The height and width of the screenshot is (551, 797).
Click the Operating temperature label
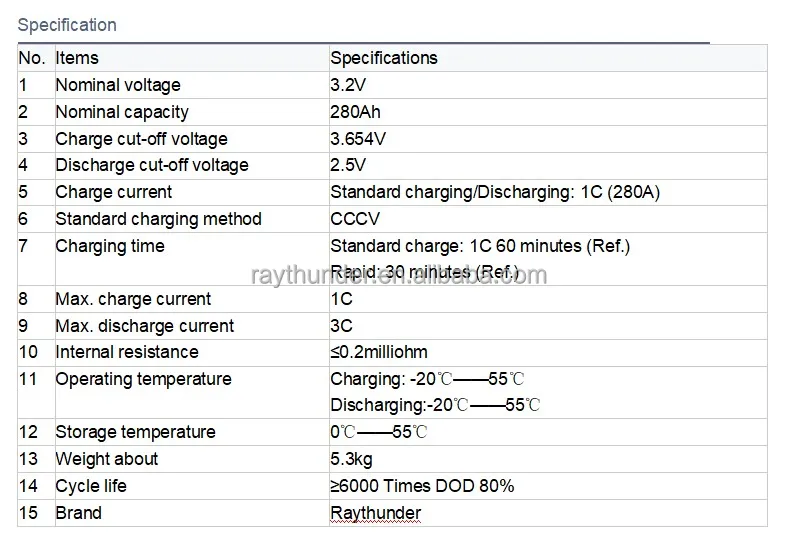click(143, 379)
